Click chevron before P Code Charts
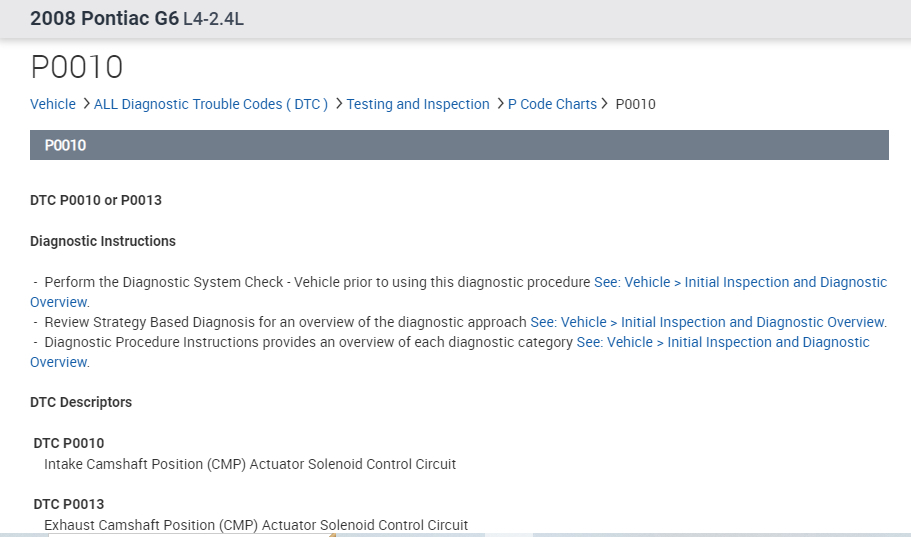The width and height of the screenshot is (911, 537). [500, 104]
